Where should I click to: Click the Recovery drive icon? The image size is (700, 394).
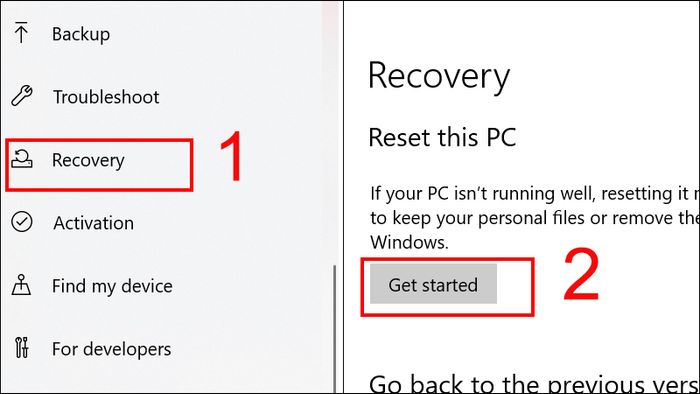[22, 159]
